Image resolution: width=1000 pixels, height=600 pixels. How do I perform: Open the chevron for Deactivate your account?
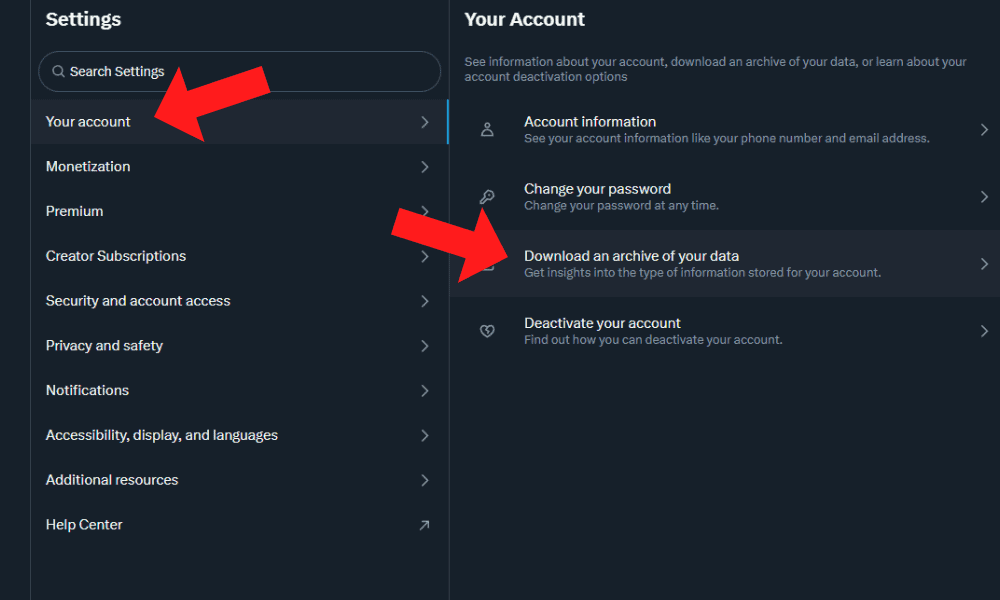coord(984,331)
